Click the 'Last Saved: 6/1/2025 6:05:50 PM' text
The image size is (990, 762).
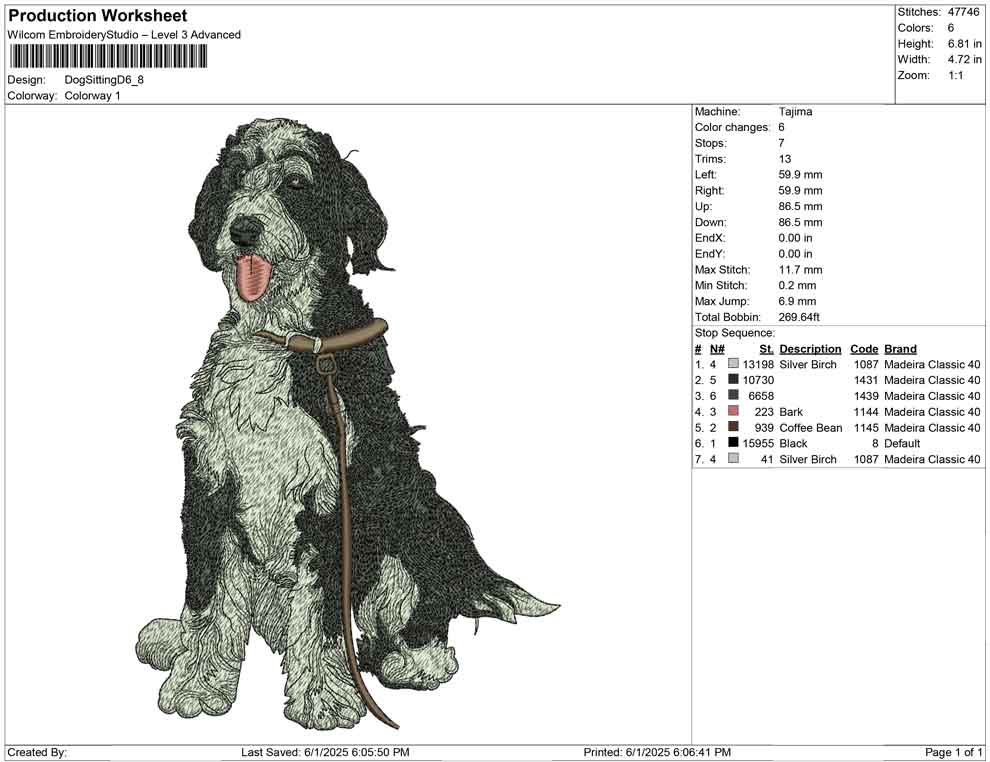click(325, 752)
